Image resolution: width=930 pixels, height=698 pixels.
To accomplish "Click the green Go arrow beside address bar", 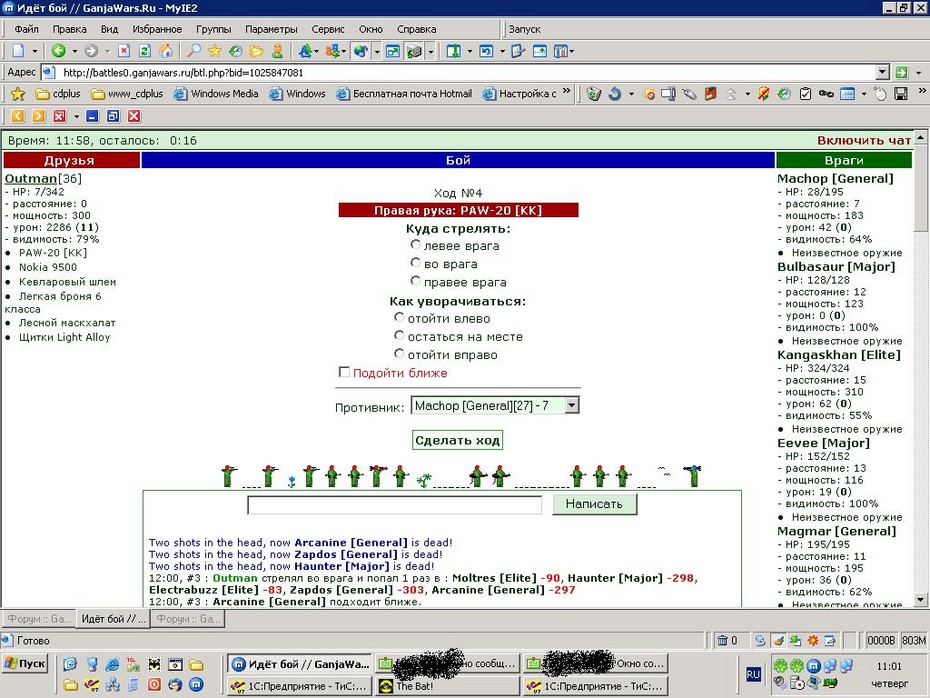I will click(x=902, y=72).
